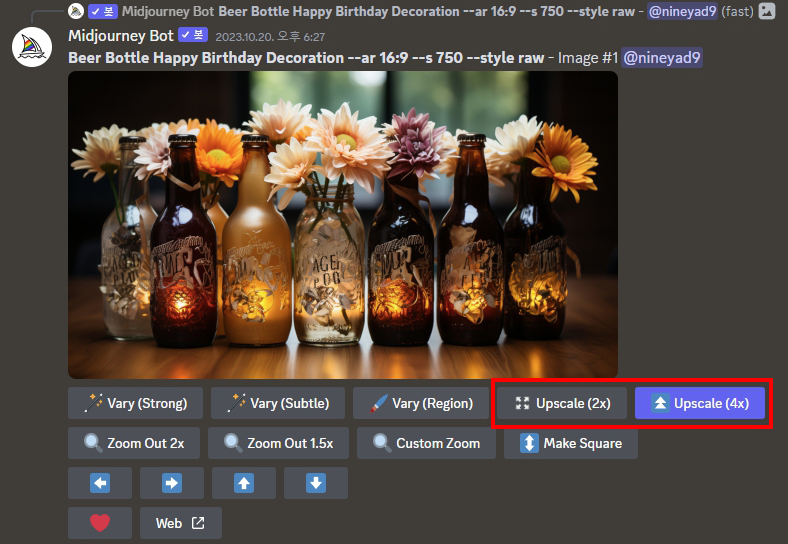Click the Upscale (4x) button
Image resolution: width=788 pixels, height=544 pixels.
[700, 403]
